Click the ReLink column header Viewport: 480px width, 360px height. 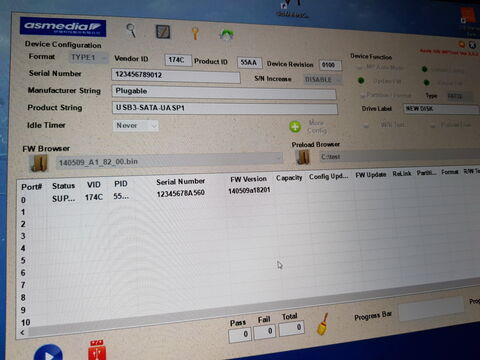point(402,173)
